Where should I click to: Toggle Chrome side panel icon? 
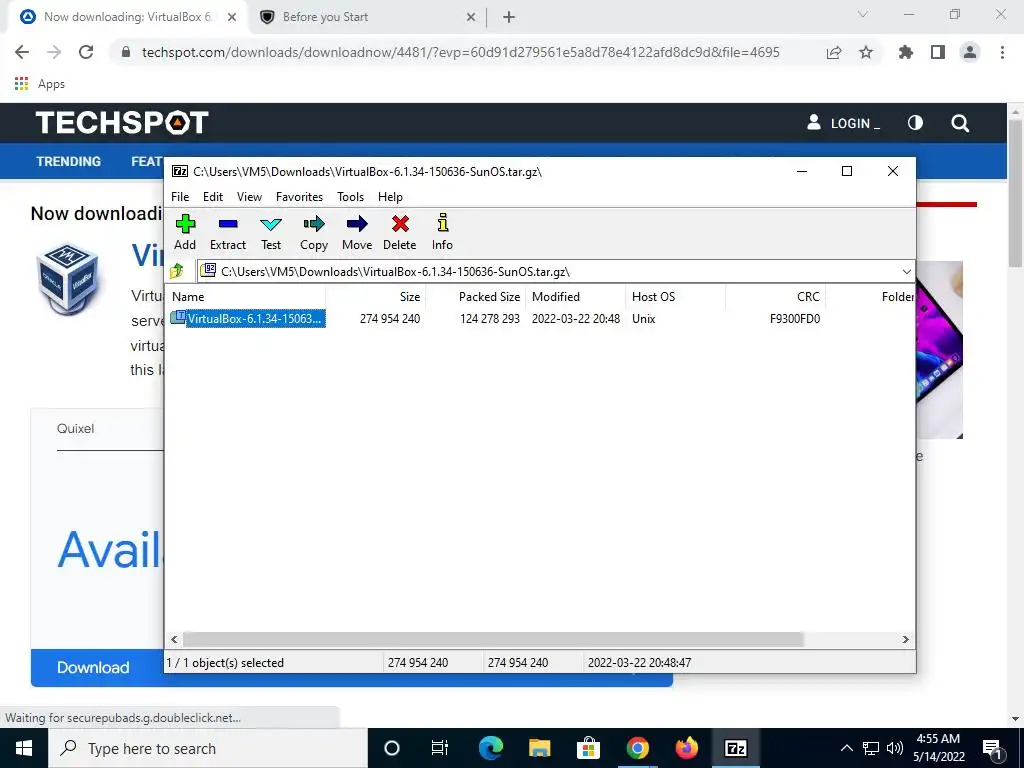point(938,52)
